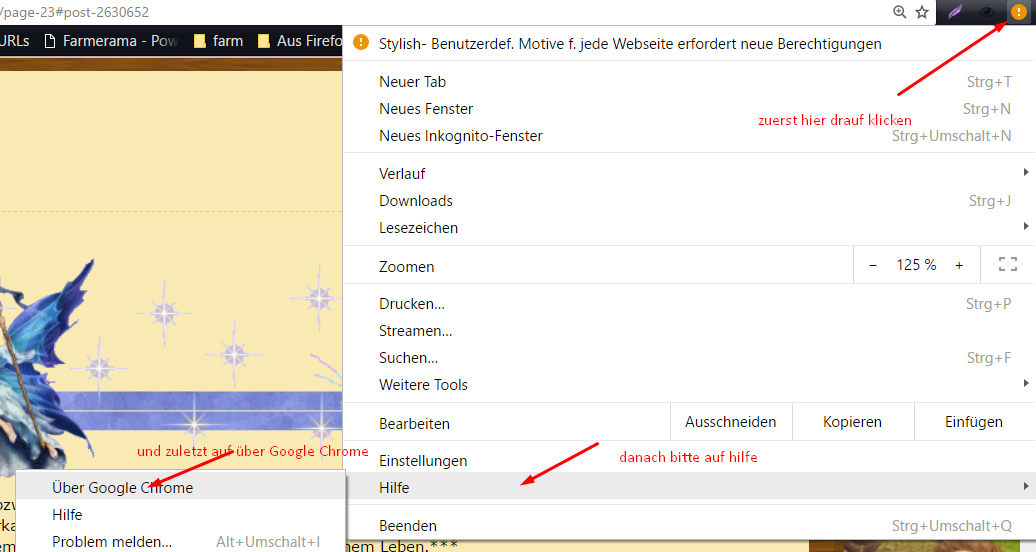Viewport: 1036px width, 552px height.
Task: Select Hilfe in the Hilfe submenu
Action: click(x=180, y=515)
